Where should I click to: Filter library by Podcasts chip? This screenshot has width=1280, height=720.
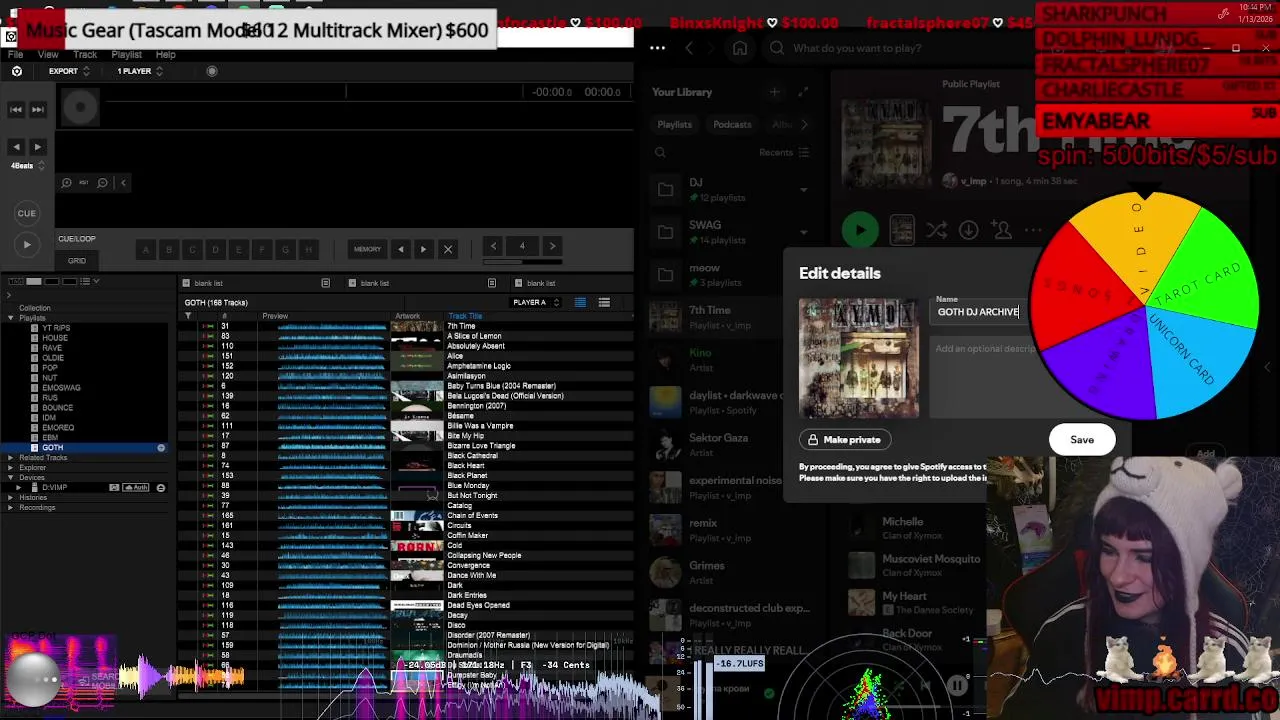732,124
